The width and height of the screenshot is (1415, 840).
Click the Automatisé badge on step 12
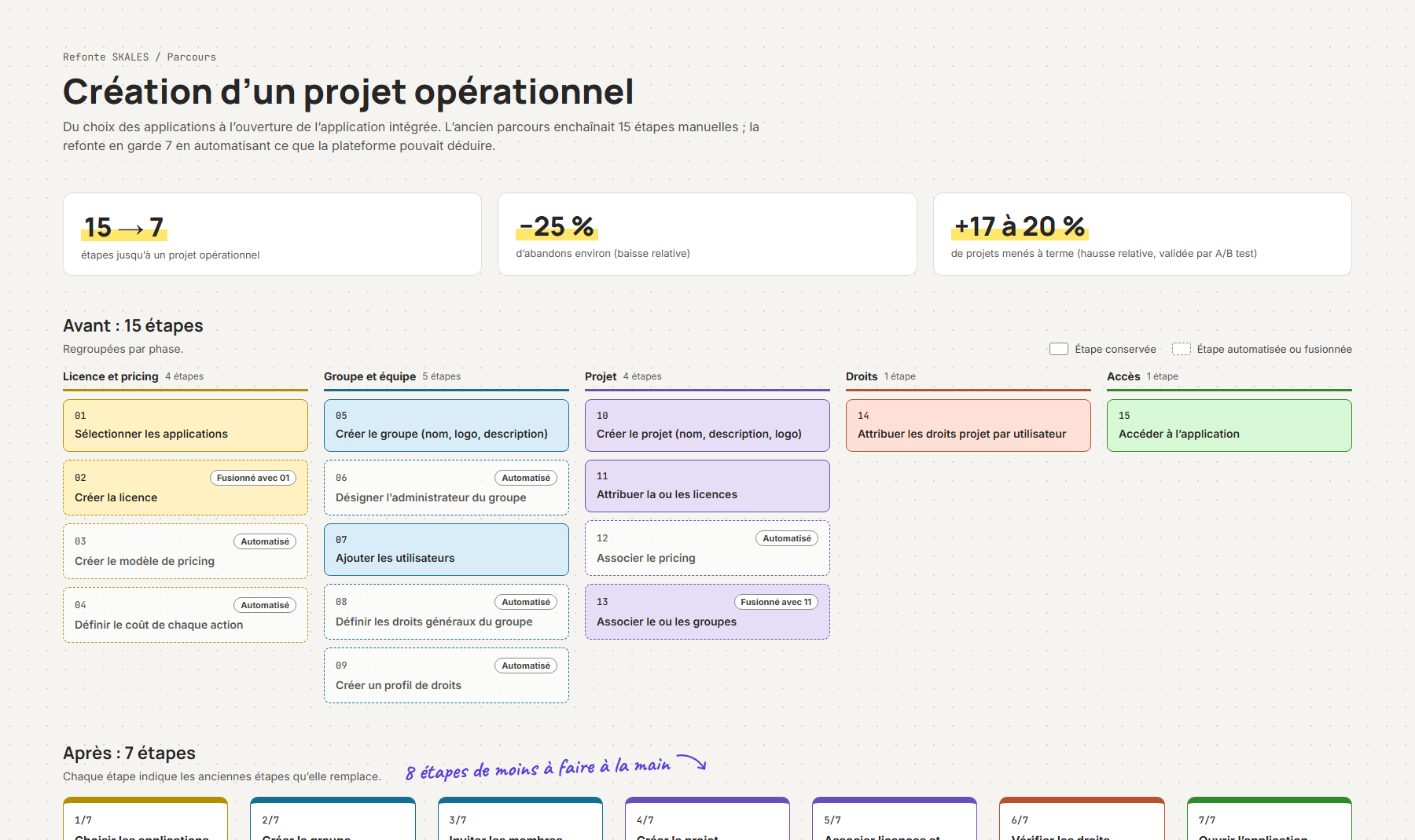pos(787,538)
